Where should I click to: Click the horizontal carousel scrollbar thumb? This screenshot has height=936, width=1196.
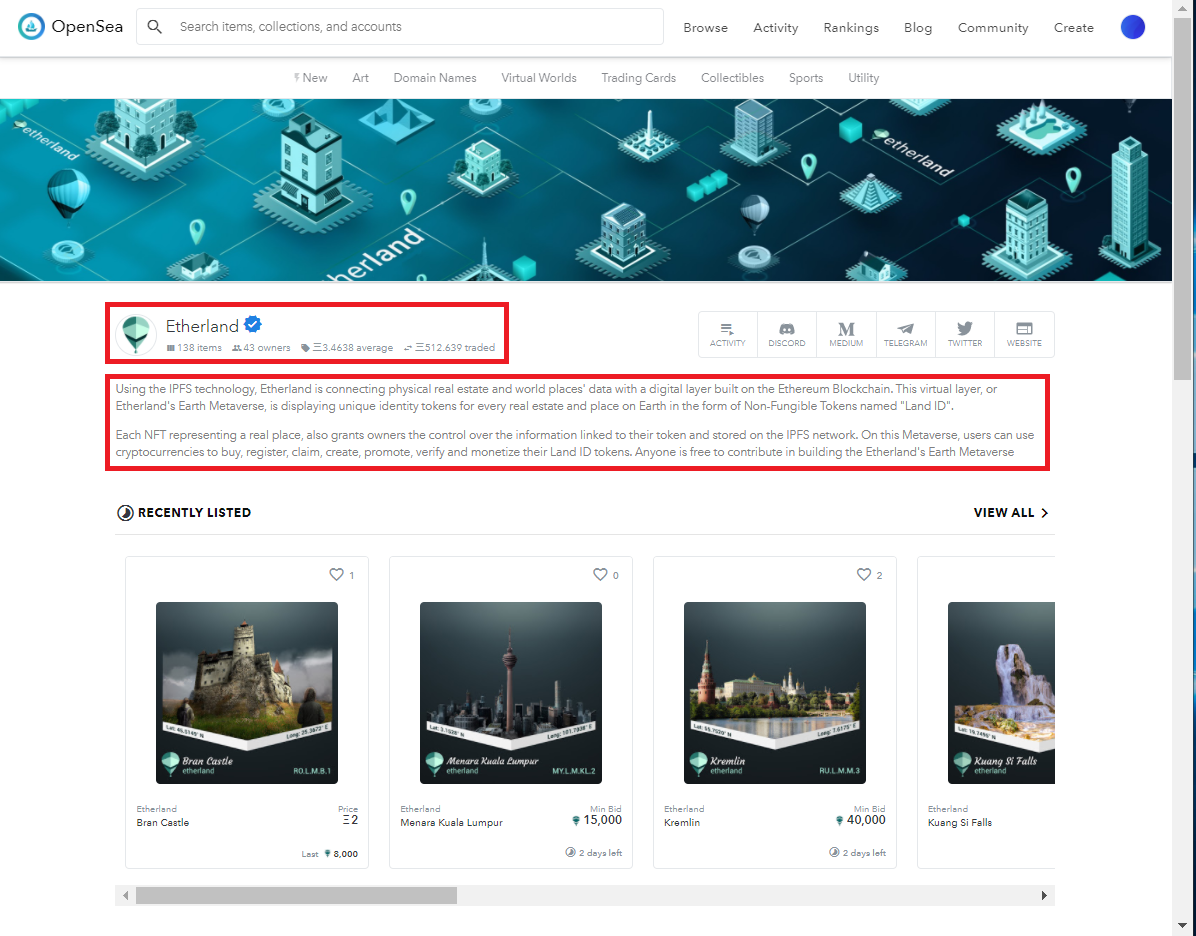tap(296, 896)
